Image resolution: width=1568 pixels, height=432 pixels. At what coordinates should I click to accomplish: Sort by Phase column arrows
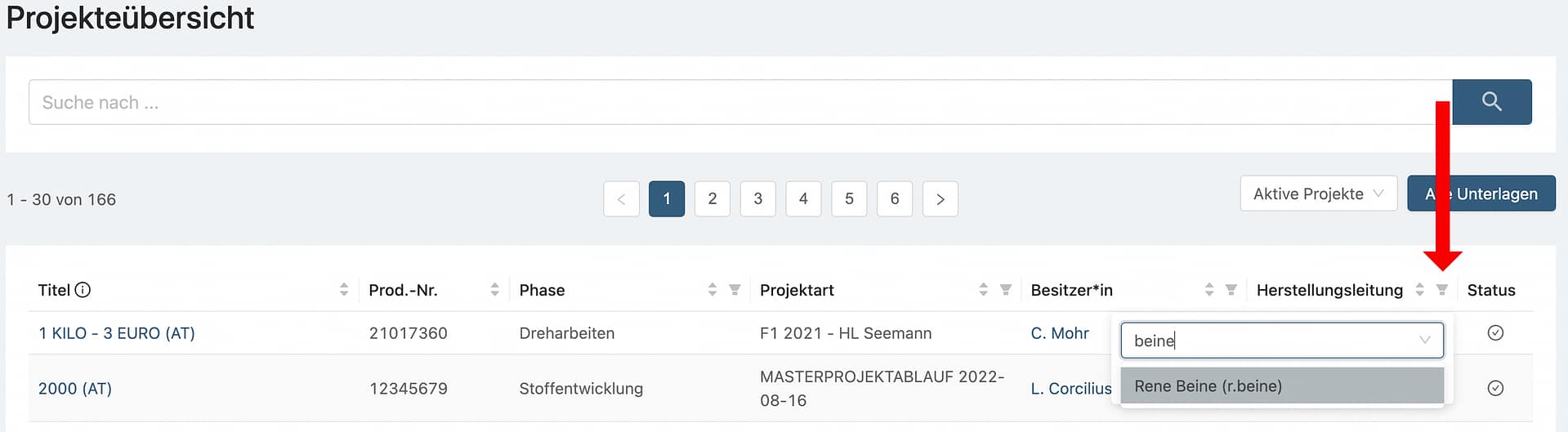click(x=713, y=290)
